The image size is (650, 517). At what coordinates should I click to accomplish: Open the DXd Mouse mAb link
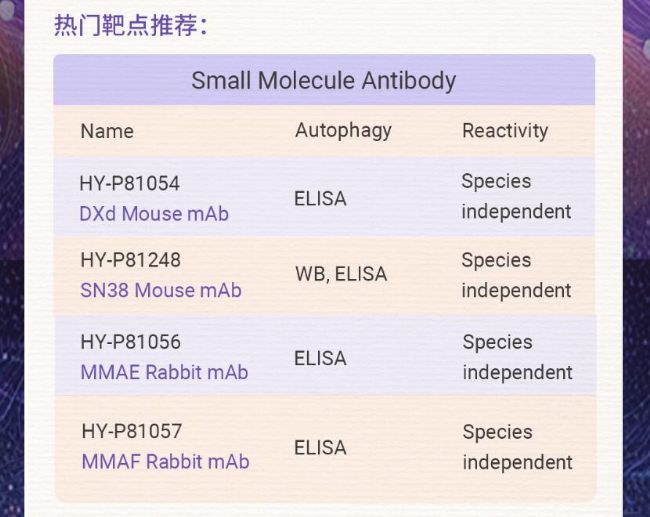[x=153, y=214]
